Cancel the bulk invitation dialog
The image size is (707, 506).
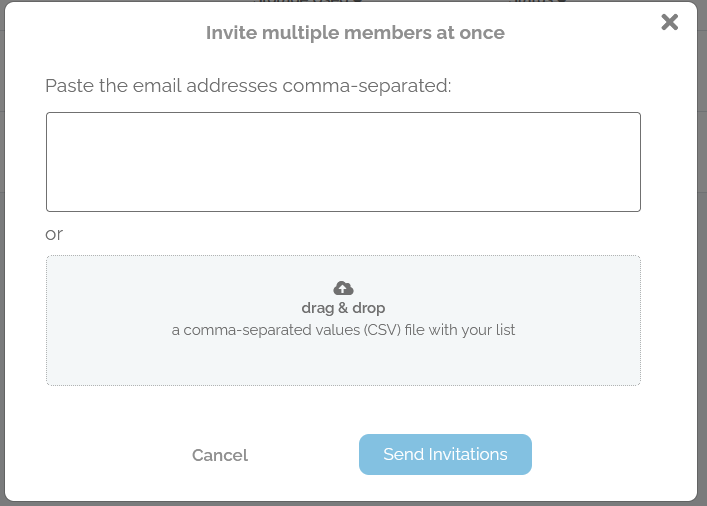point(220,455)
